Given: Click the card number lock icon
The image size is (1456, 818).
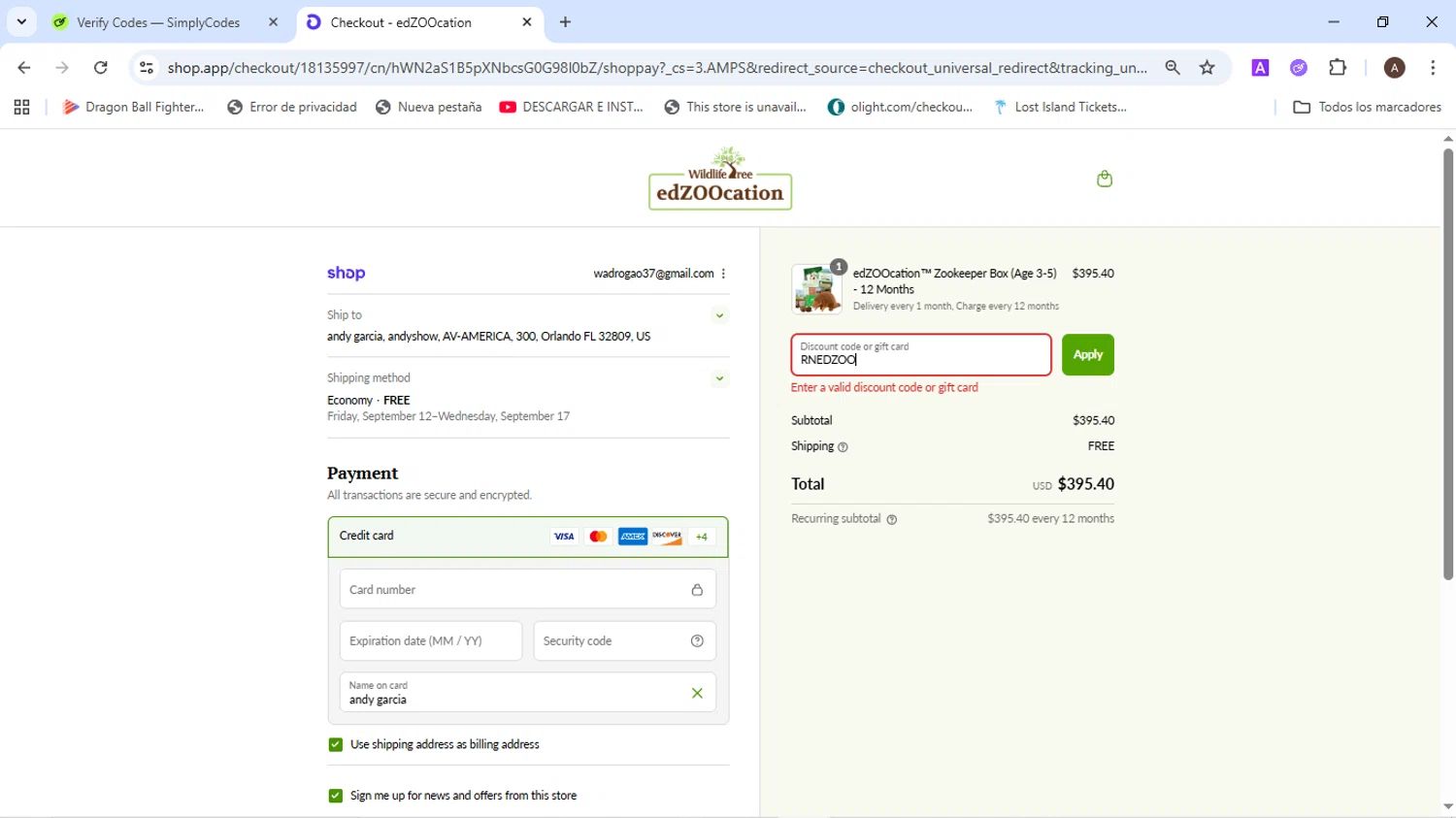Looking at the screenshot, I should (x=697, y=590).
